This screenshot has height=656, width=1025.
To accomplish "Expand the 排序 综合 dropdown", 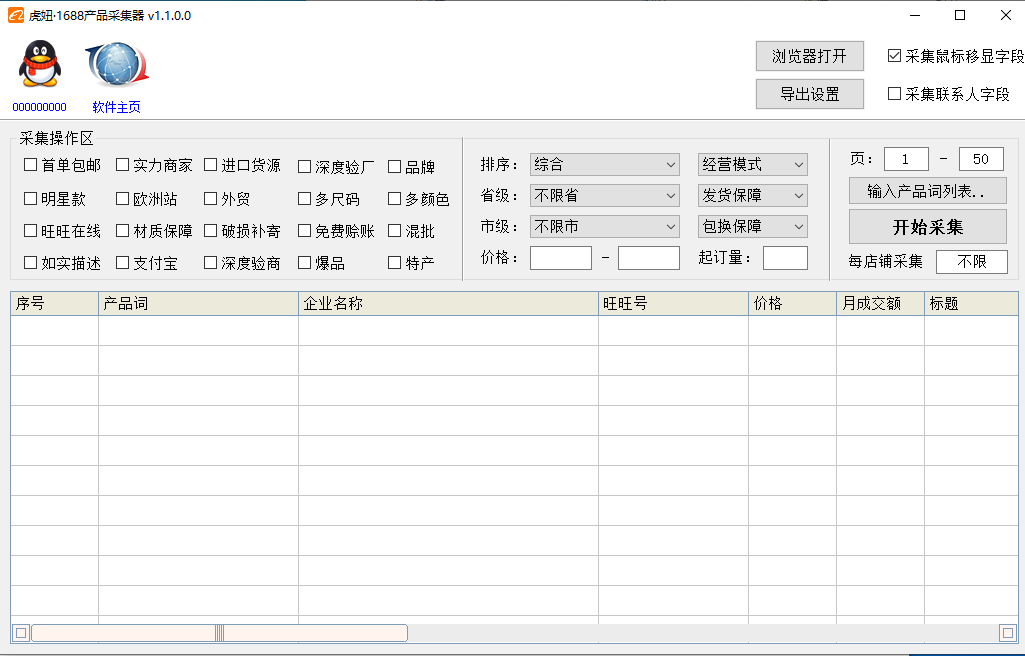I will 605,164.
